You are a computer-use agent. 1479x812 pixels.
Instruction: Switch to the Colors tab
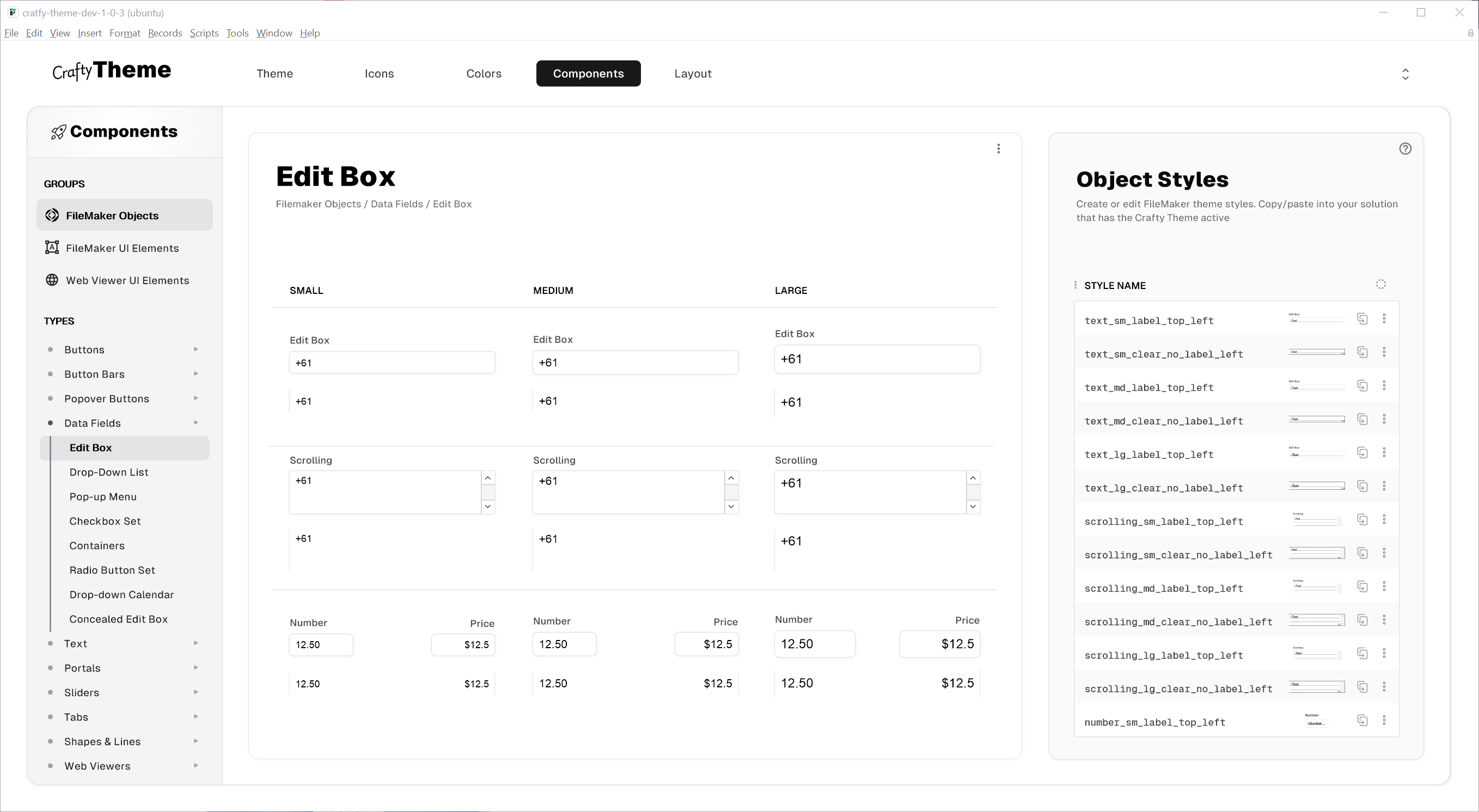484,73
